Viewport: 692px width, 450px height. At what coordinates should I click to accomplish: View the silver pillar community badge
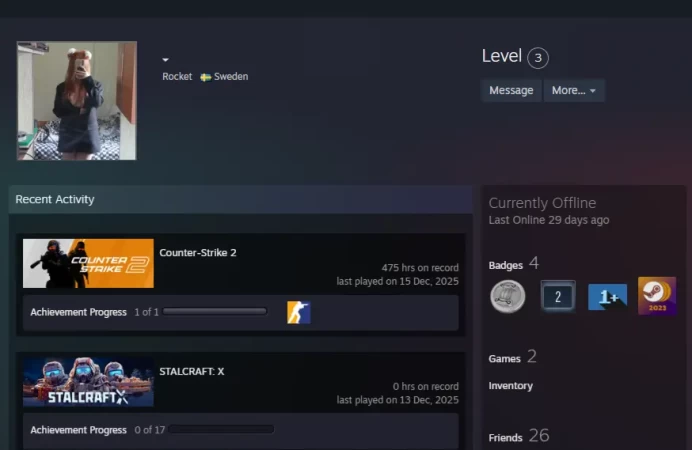pos(508,296)
